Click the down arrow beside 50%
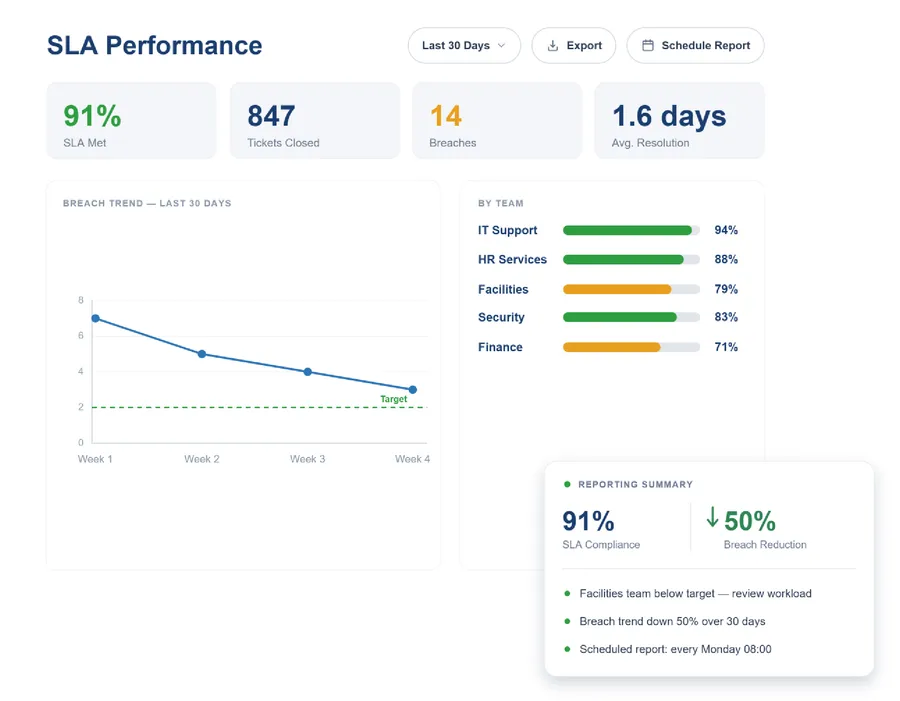Image resolution: width=900 pixels, height=701 pixels. (712, 517)
